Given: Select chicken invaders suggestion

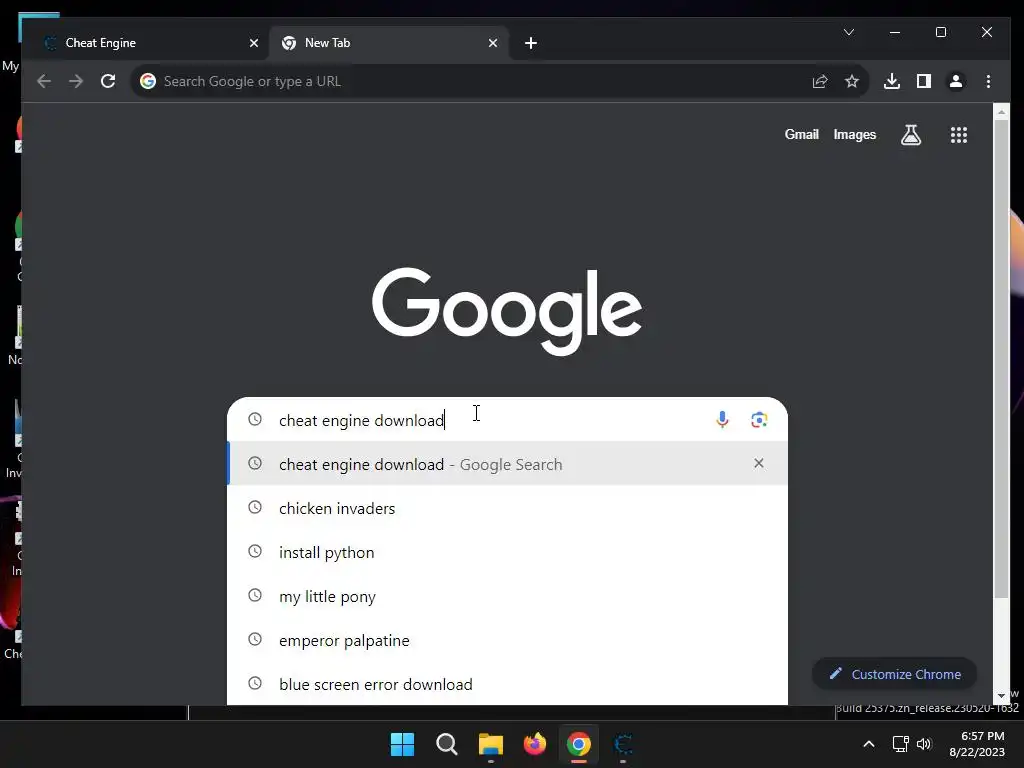Looking at the screenshot, I should [507, 508].
